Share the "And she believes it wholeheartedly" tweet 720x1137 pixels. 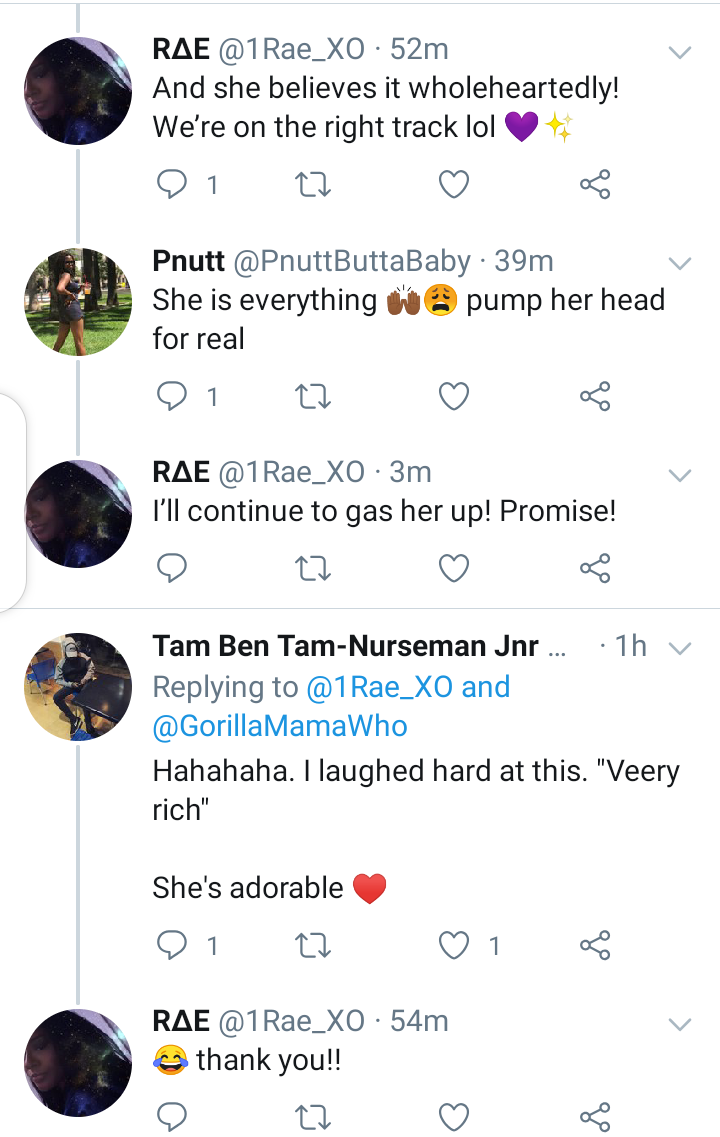(595, 184)
